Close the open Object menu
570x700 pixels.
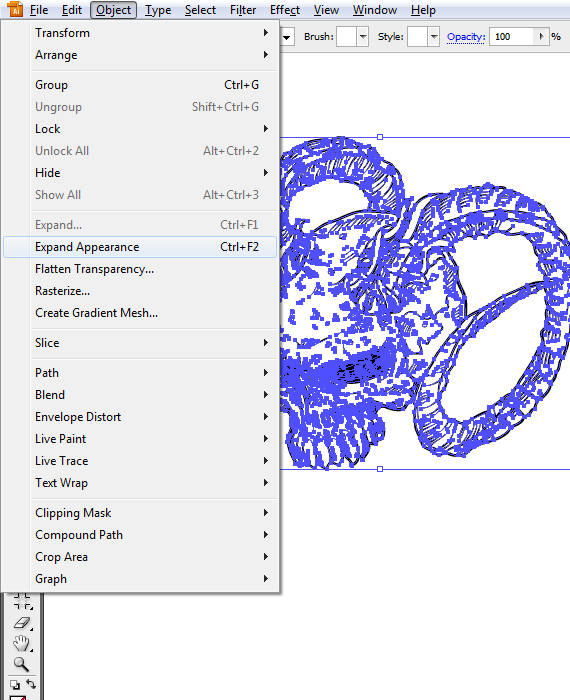113,10
